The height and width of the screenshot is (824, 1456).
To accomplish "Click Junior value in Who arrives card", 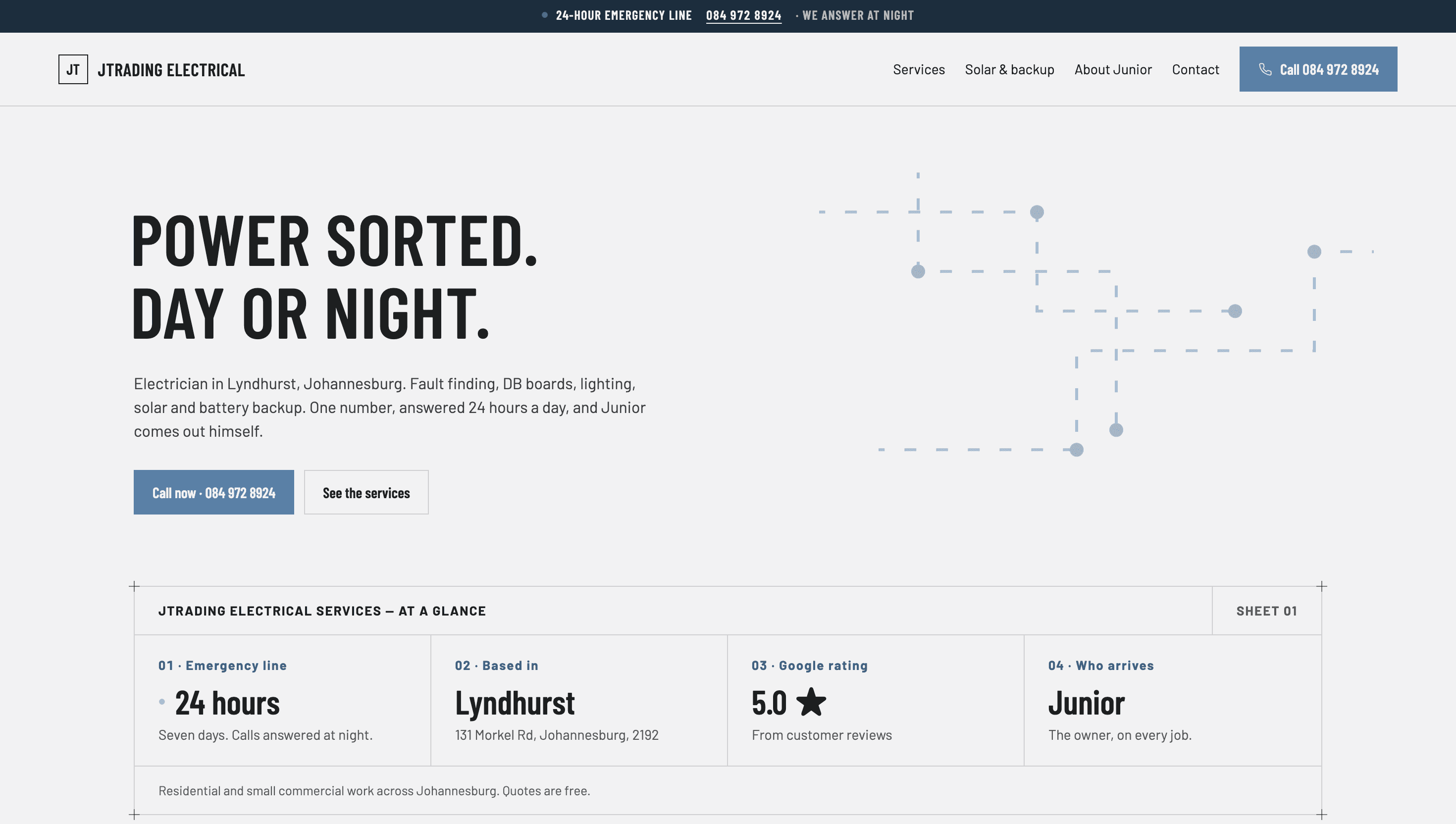I will tap(1087, 703).
